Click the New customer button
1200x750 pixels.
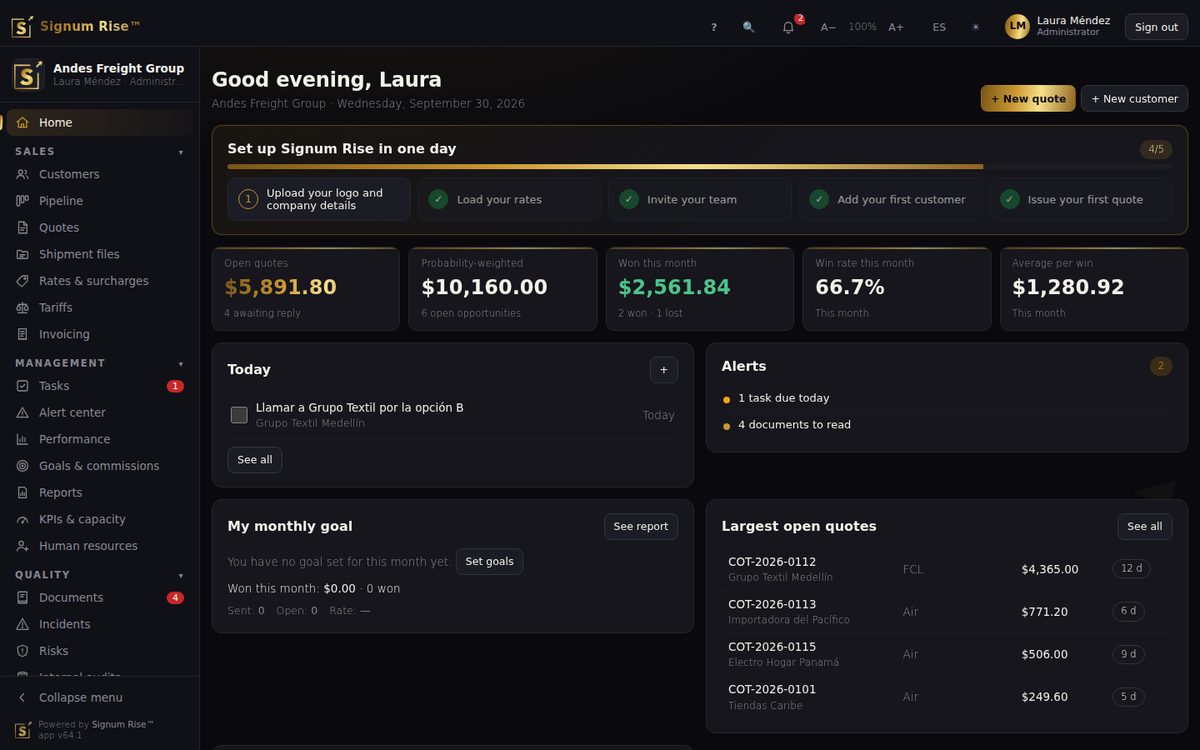(1134, 98)
